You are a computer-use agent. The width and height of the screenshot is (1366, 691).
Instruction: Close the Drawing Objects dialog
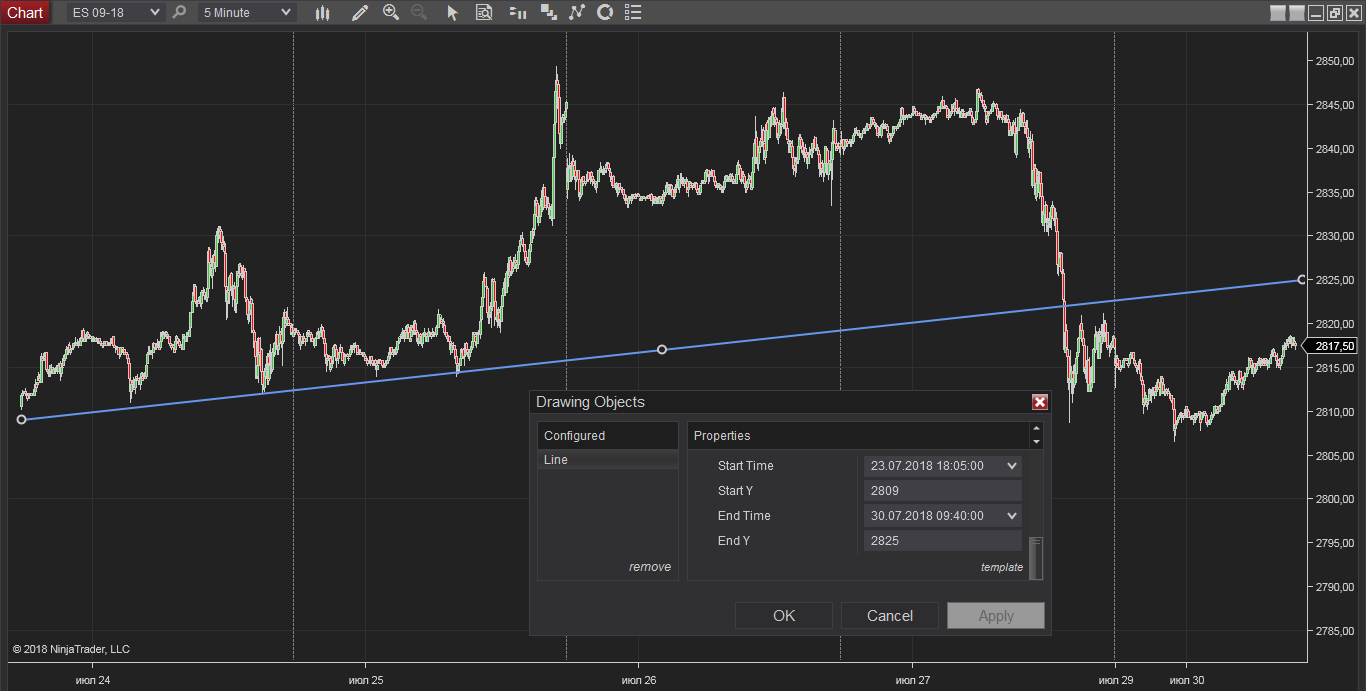coord(1040,402)
